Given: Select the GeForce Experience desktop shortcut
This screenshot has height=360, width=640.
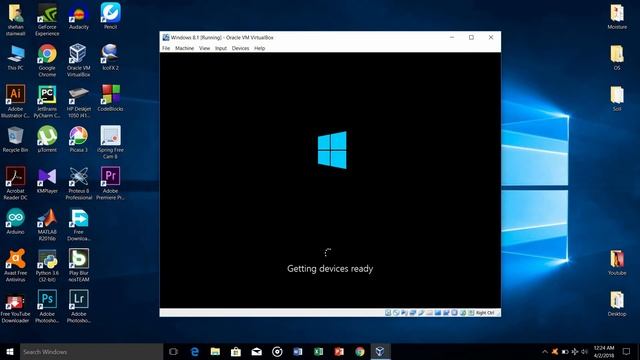Looking at the screenshot, I should 47,20.
